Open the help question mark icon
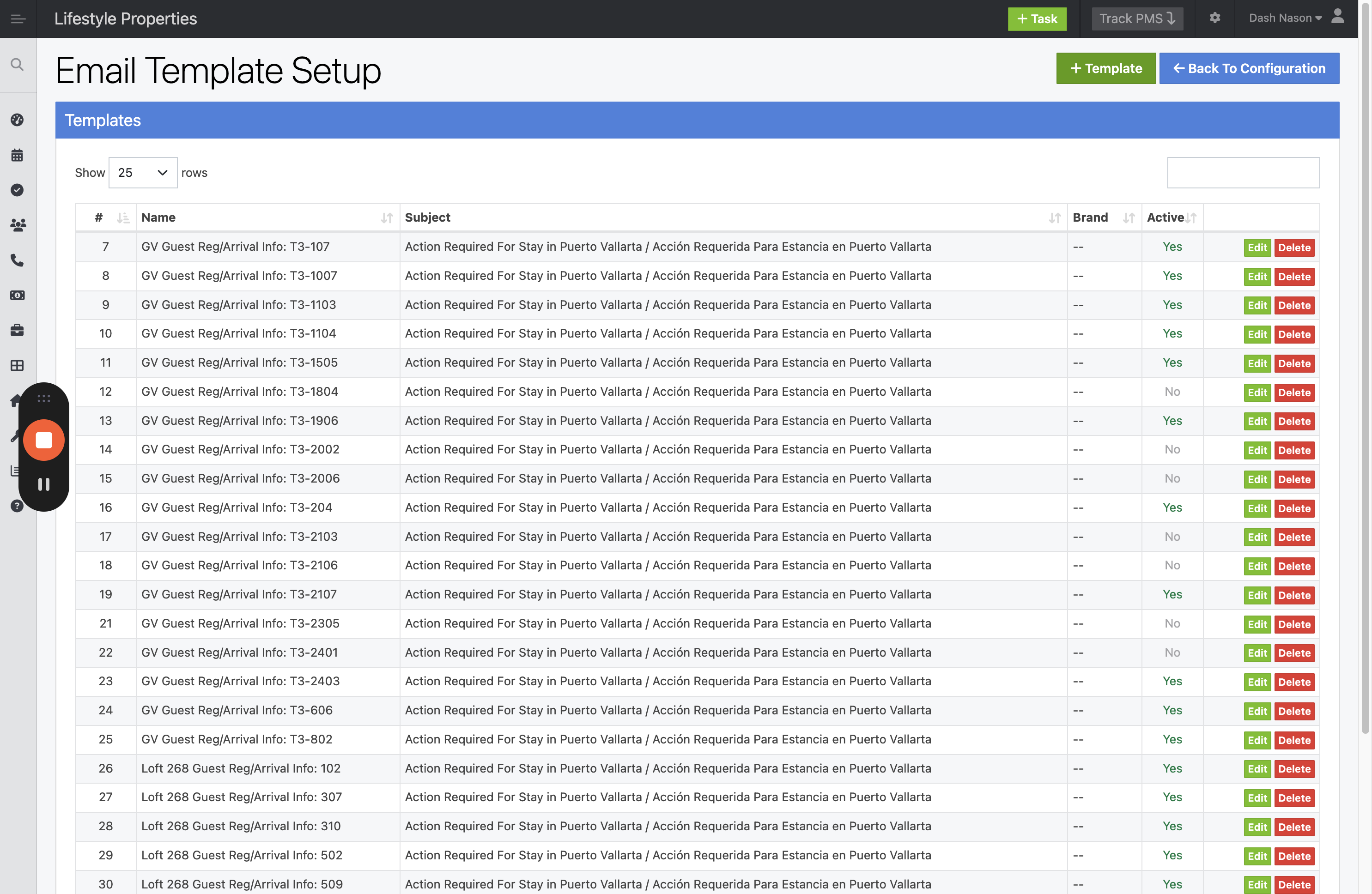The height and width of the screenshot is (894, 1372). click(x=17, y=506)
